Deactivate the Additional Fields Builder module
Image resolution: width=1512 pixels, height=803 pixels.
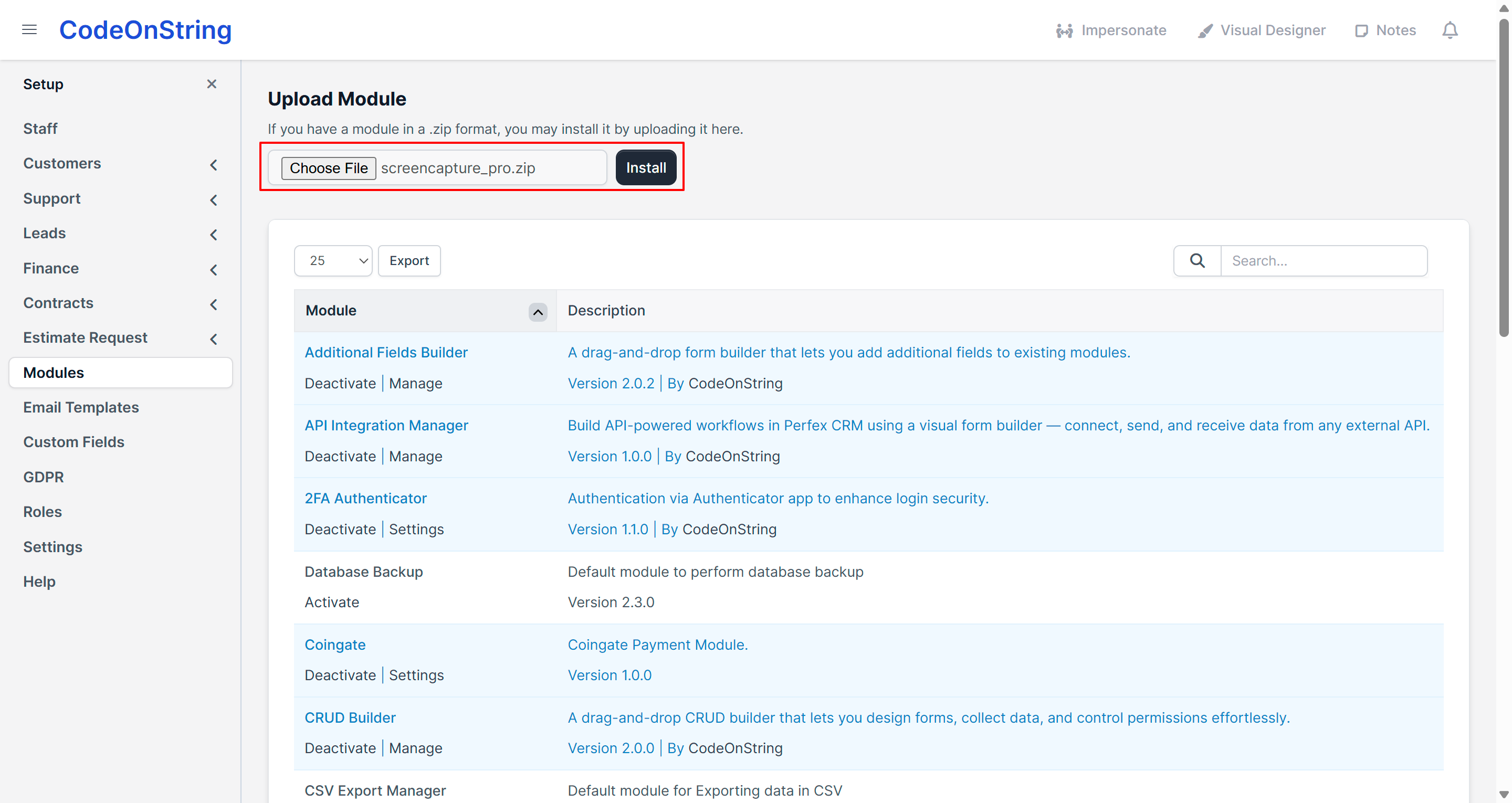[x=340, y=383]
